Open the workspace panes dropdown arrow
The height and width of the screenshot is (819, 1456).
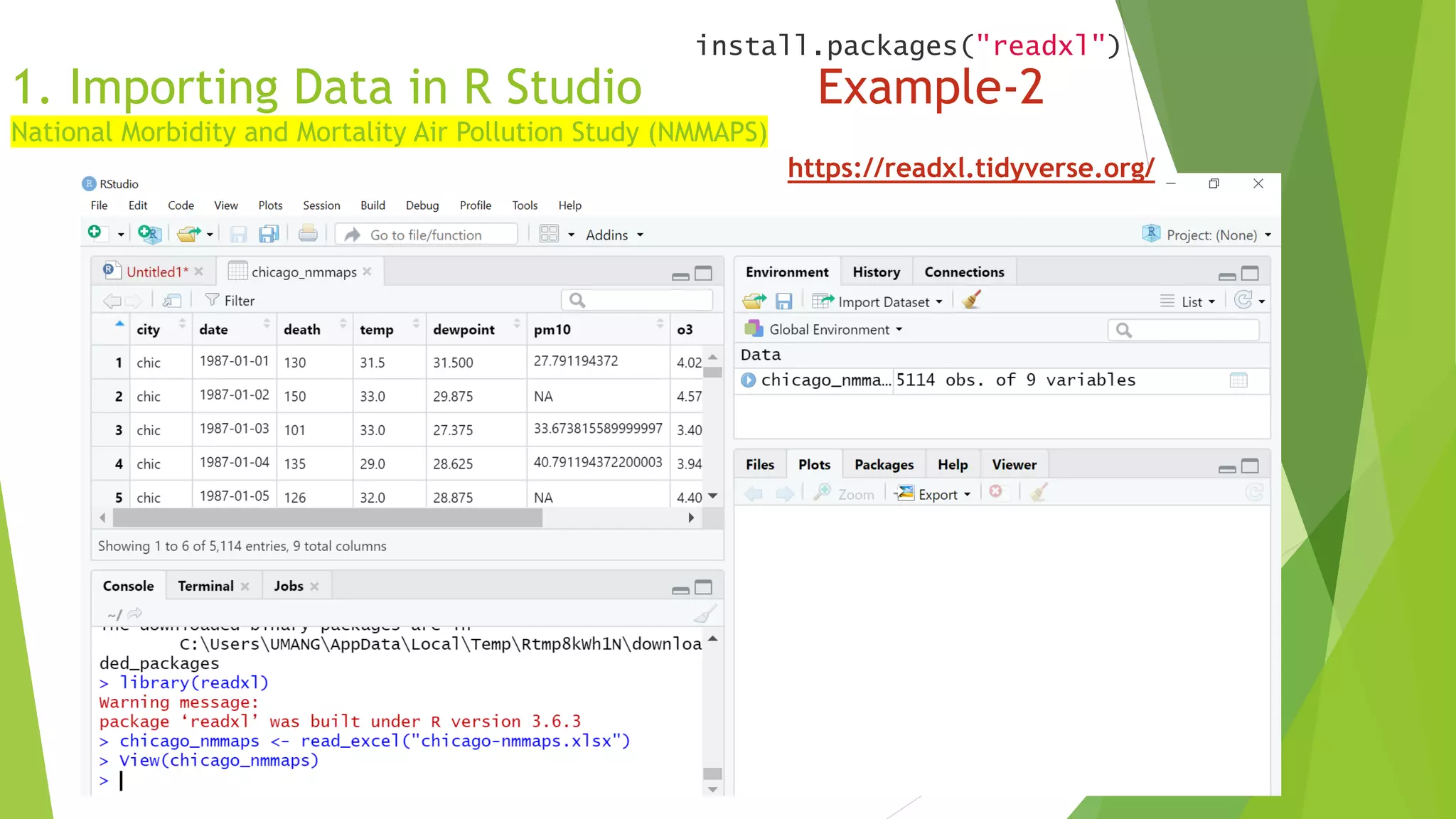571,235
